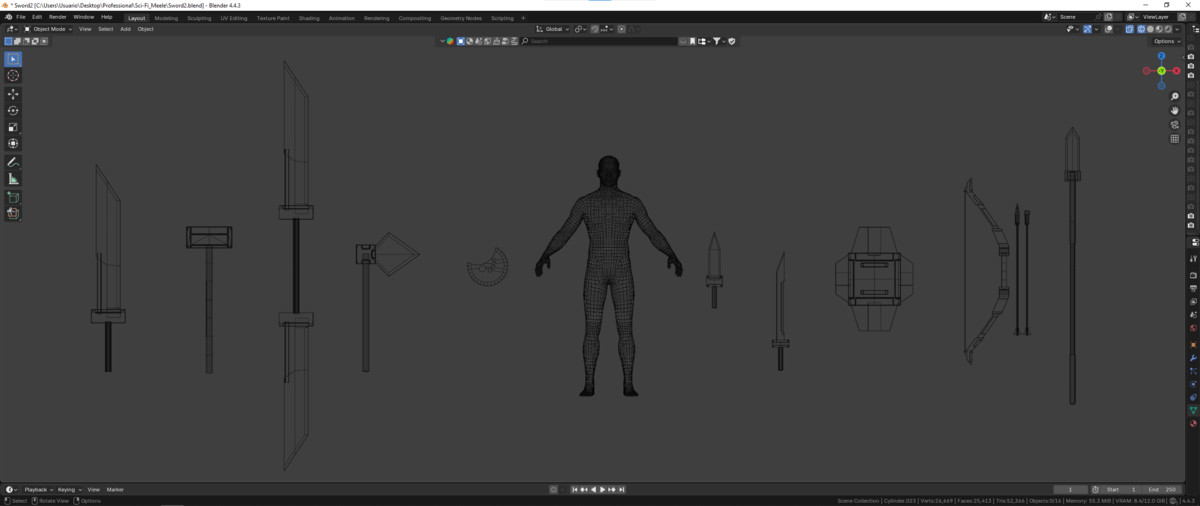
Task: Click the green Y axis on navigation gizmo
Action: point(1162,70)
